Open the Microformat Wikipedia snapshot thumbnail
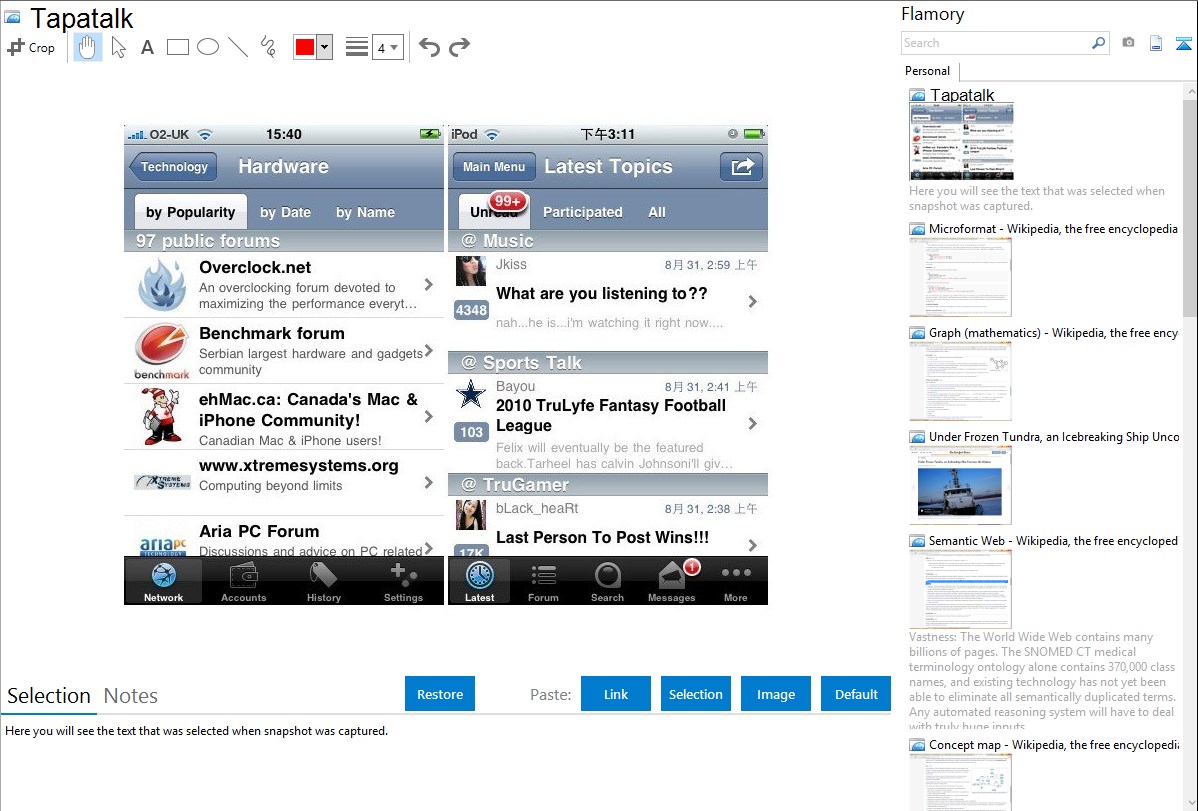The width and height of the screenshot is (1198, 811). click(960, 277)
